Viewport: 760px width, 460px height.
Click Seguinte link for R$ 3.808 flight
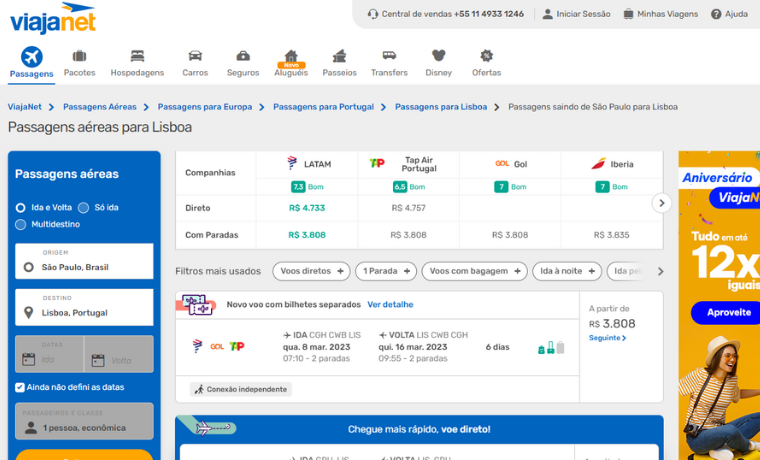tap(608, 338)
